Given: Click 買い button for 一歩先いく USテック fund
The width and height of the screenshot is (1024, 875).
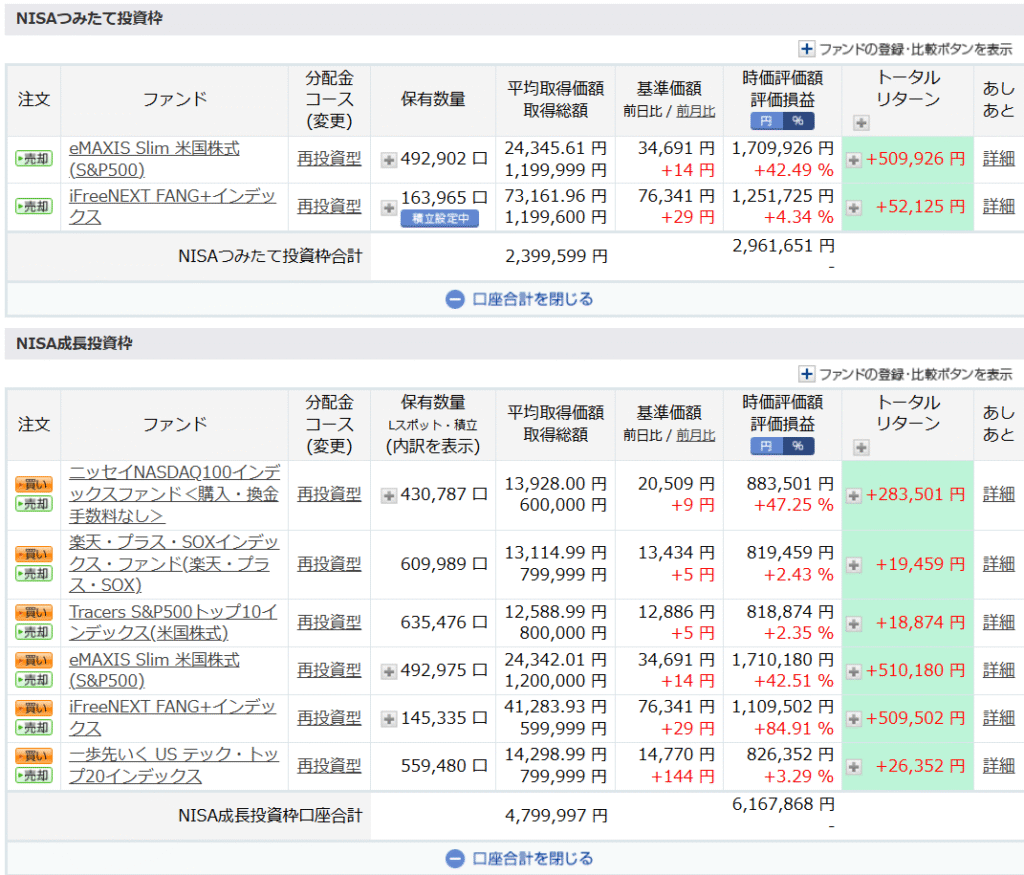Looking at the screenshot, I should pos(34,756).
